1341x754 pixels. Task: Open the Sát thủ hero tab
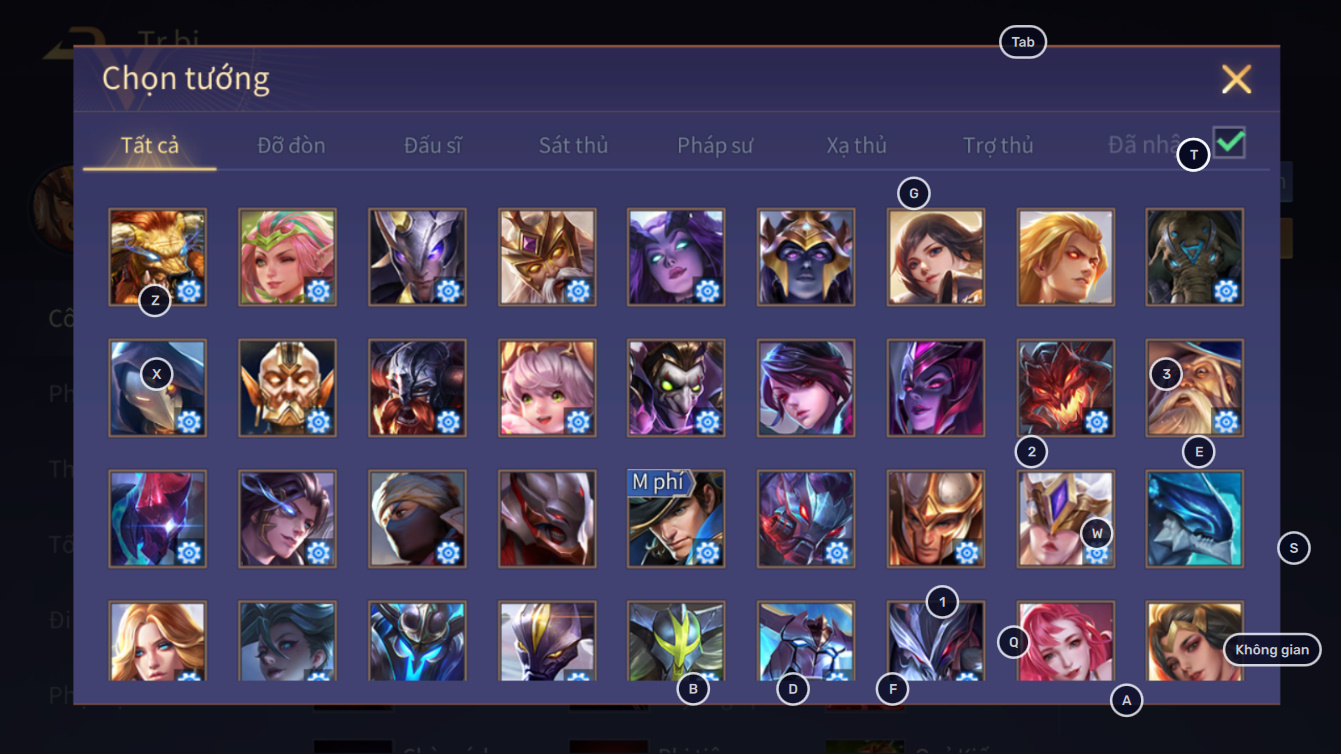tap(573, 145)
